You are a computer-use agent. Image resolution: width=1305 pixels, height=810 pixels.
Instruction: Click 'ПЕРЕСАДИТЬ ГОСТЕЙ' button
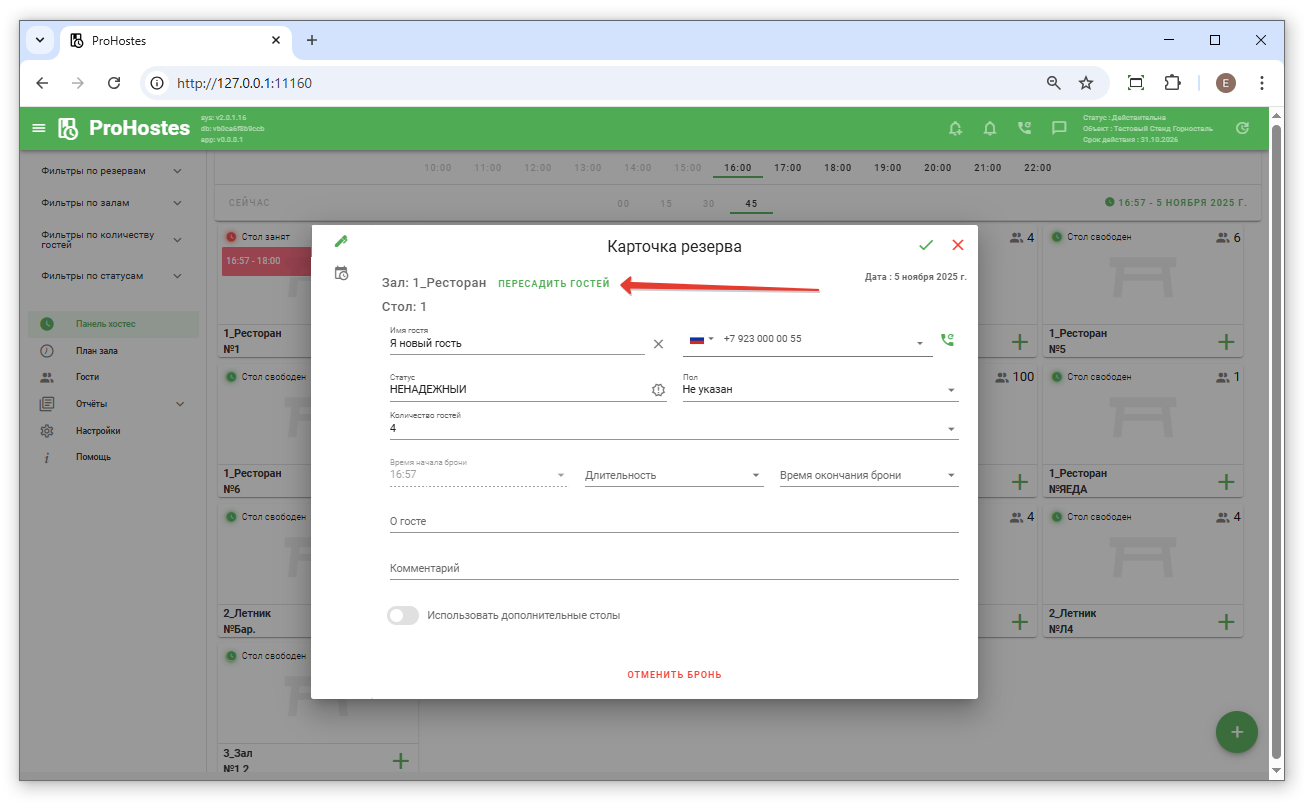click(x=553, y=284)
